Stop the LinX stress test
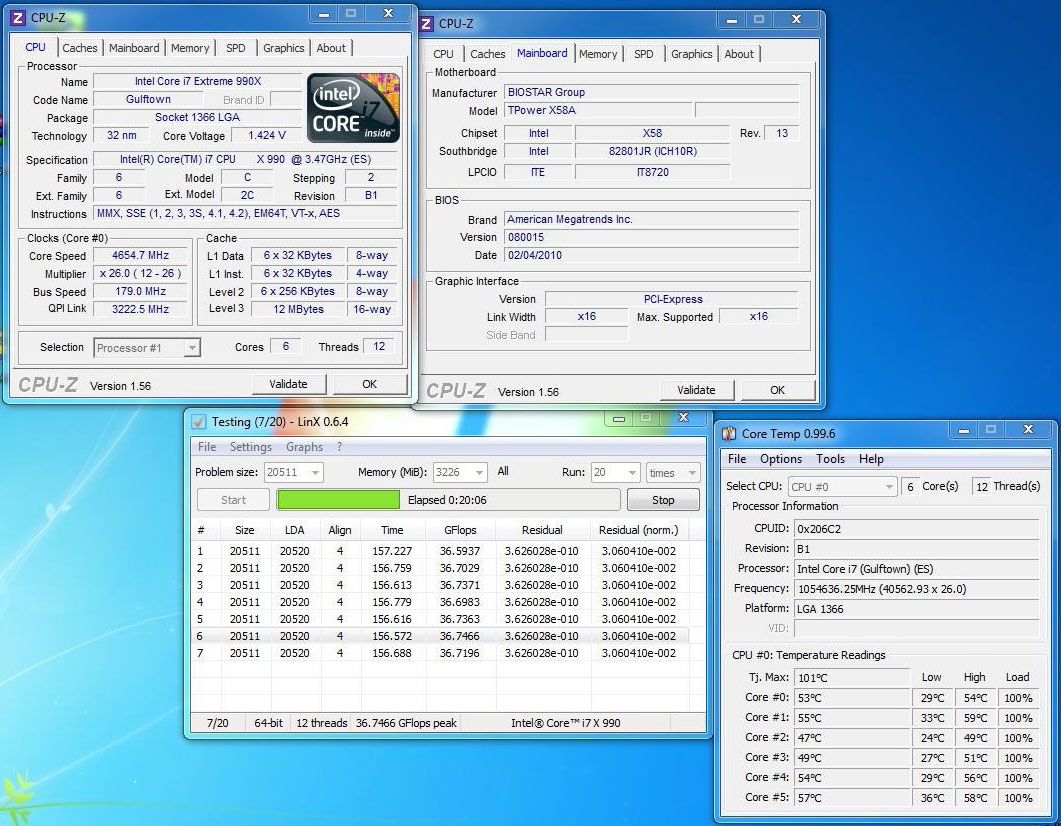Viewport: 1061px width, 826px height. [x=663, y=500]
